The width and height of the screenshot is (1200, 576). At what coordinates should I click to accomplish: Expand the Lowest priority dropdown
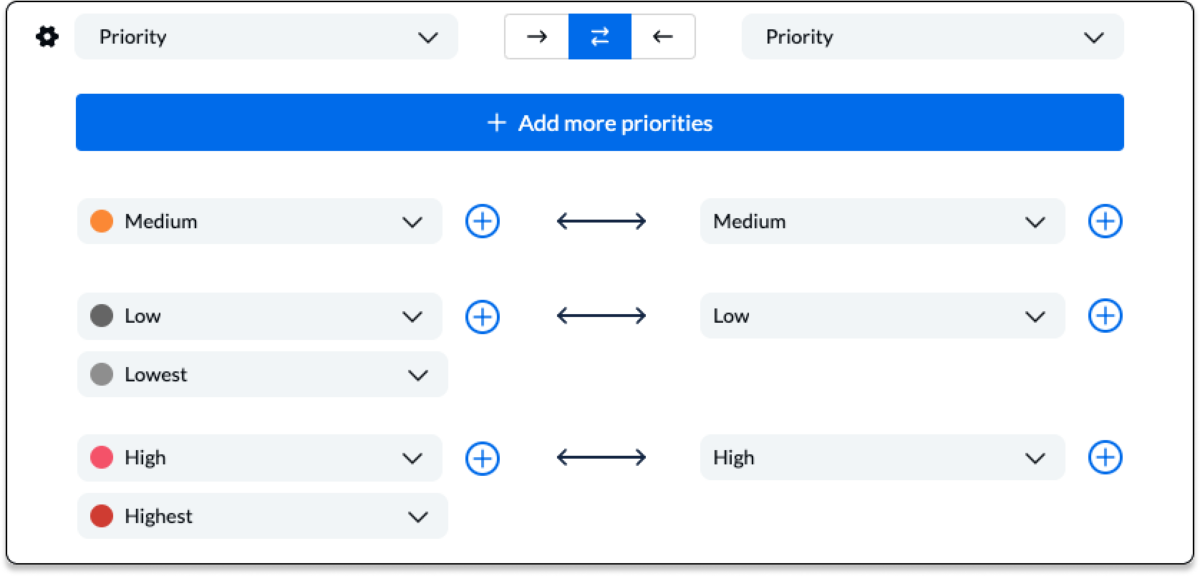click(x=420, y=374)
